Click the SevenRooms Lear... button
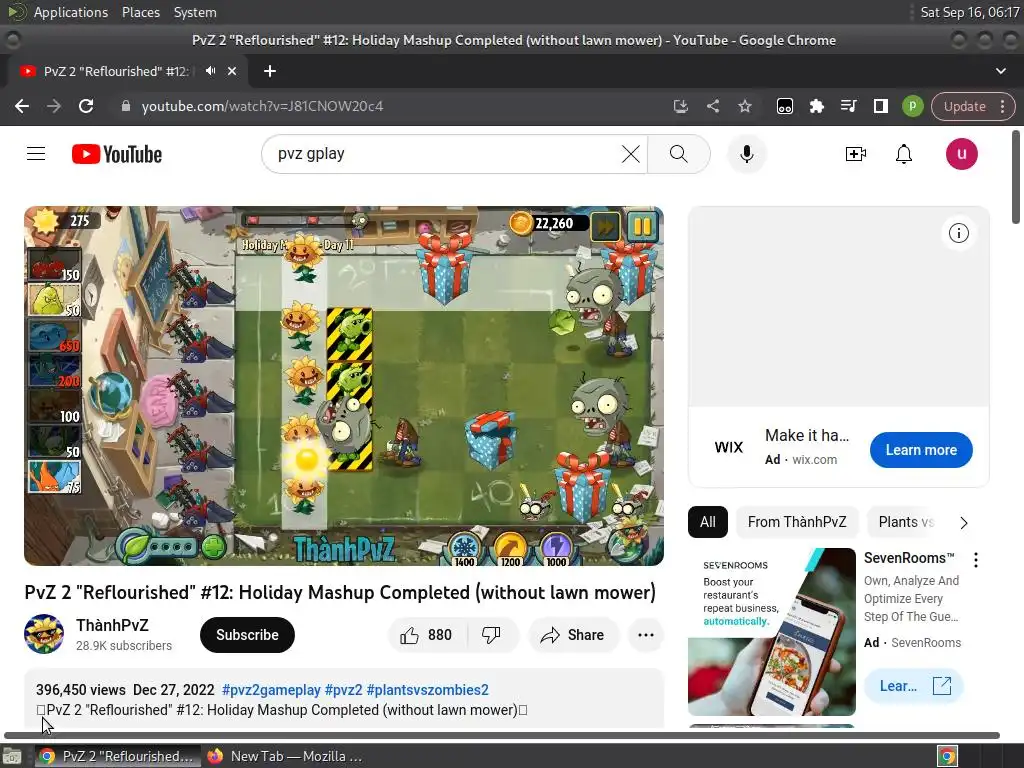The image size is (1024, 768). 913,686
